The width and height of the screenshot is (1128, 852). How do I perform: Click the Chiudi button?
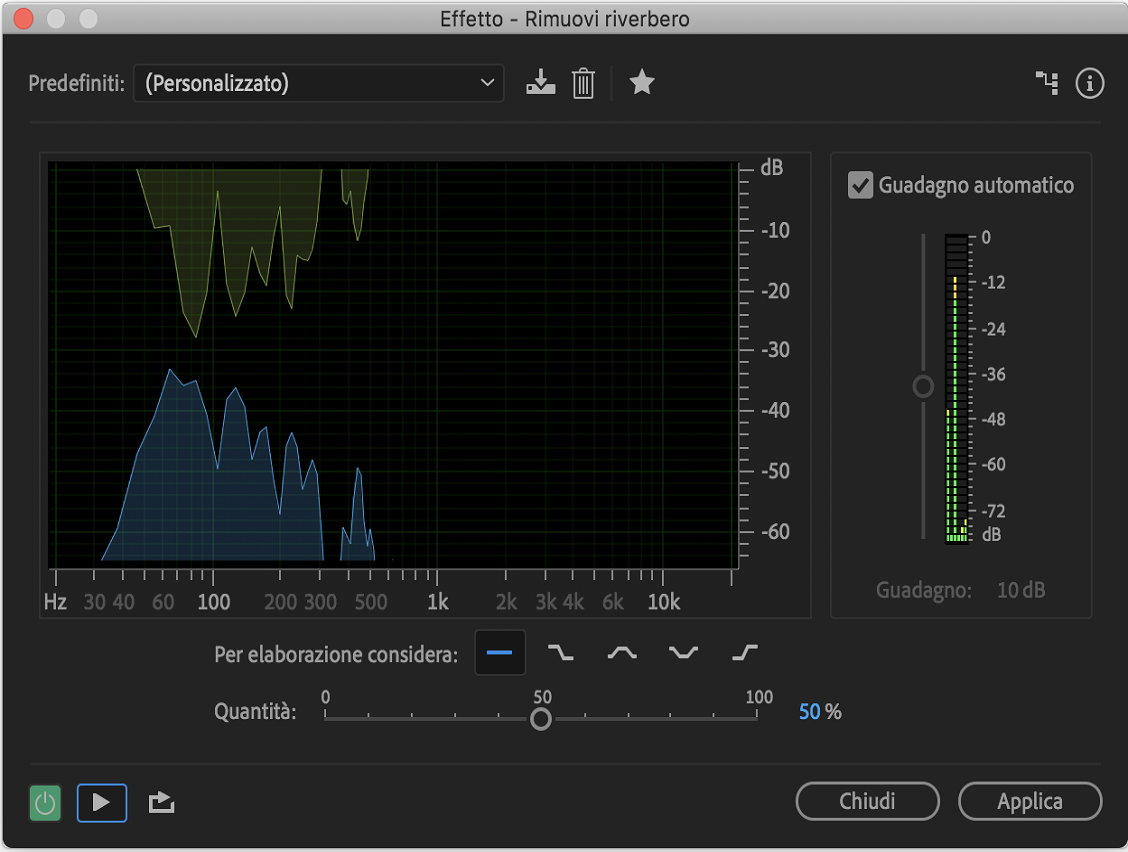(868, 801)
